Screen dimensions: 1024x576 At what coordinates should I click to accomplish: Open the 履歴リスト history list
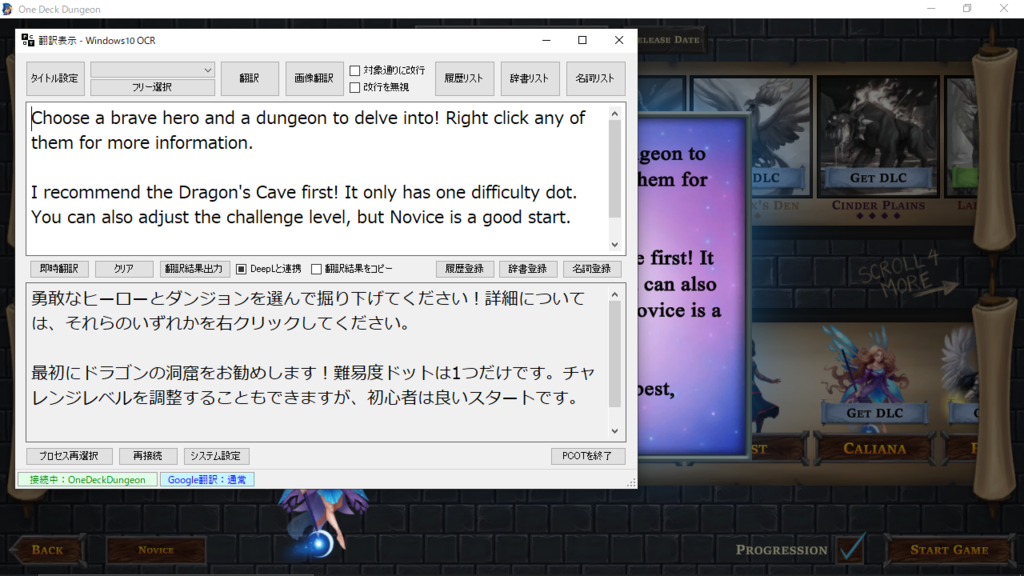click(464, 78)
